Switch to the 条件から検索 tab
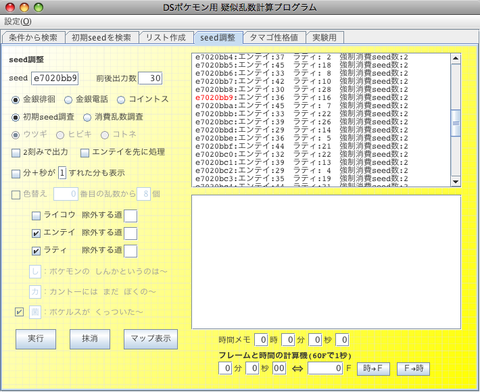Screen dimensions: 480x392 tap(33, 37)
